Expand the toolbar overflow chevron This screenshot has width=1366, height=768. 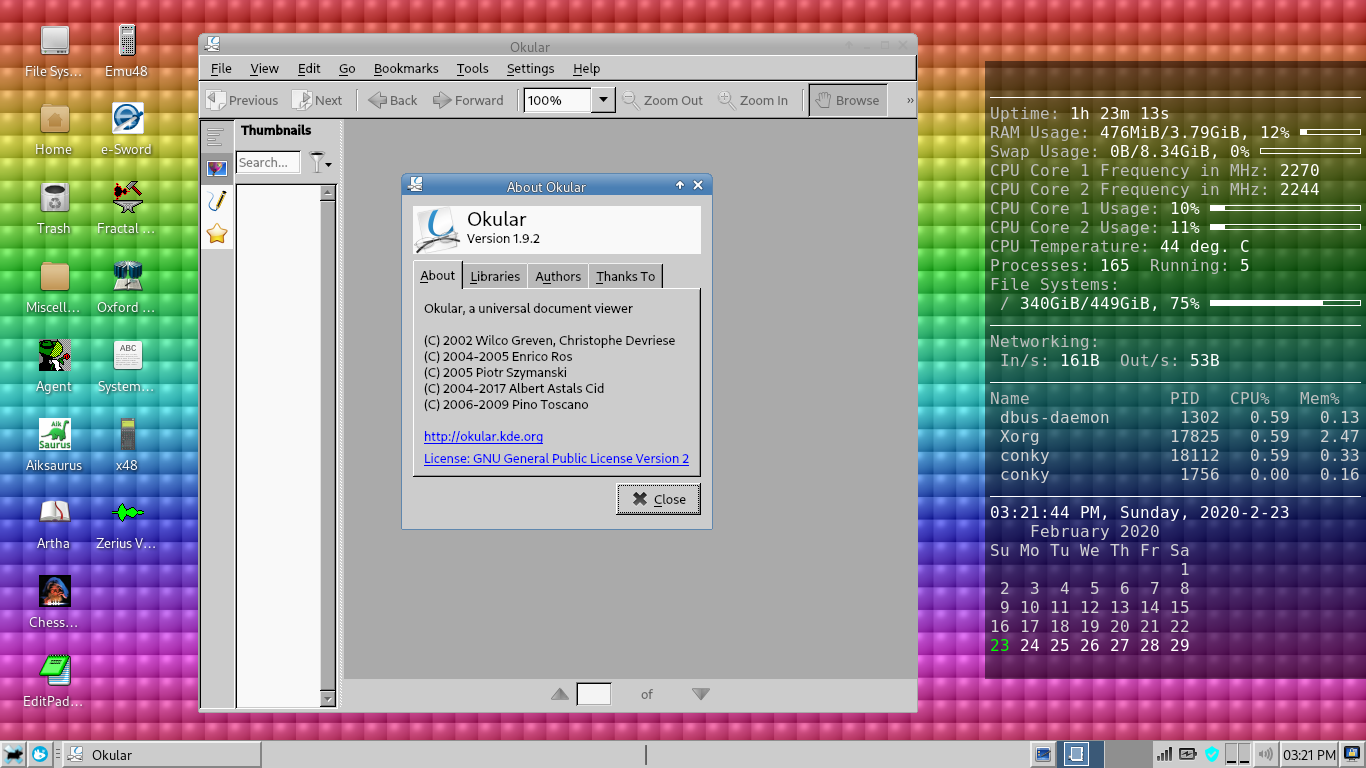coord(910,100)
